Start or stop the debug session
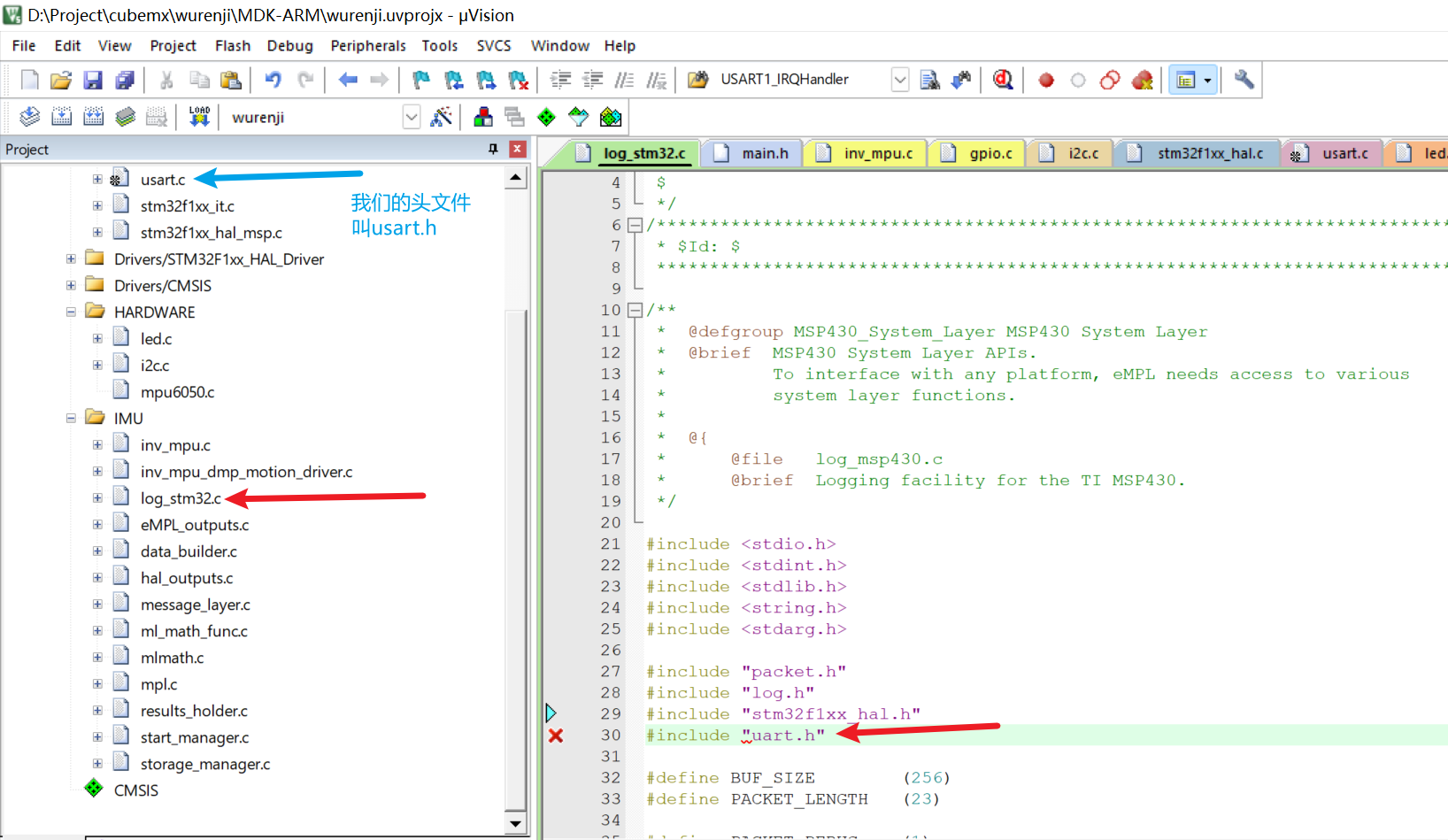The image size is (1448, 840). point(1003,80)
